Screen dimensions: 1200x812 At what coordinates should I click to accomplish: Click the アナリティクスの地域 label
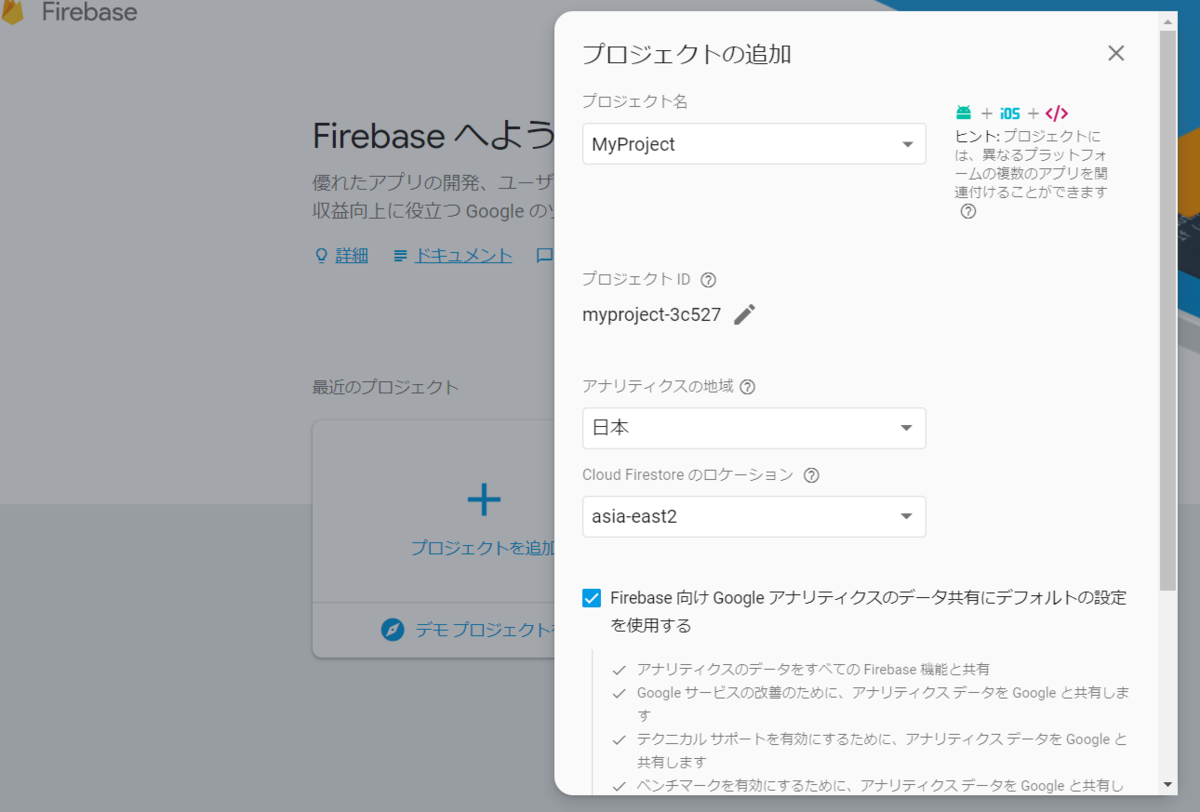click(x=658, y=387)
